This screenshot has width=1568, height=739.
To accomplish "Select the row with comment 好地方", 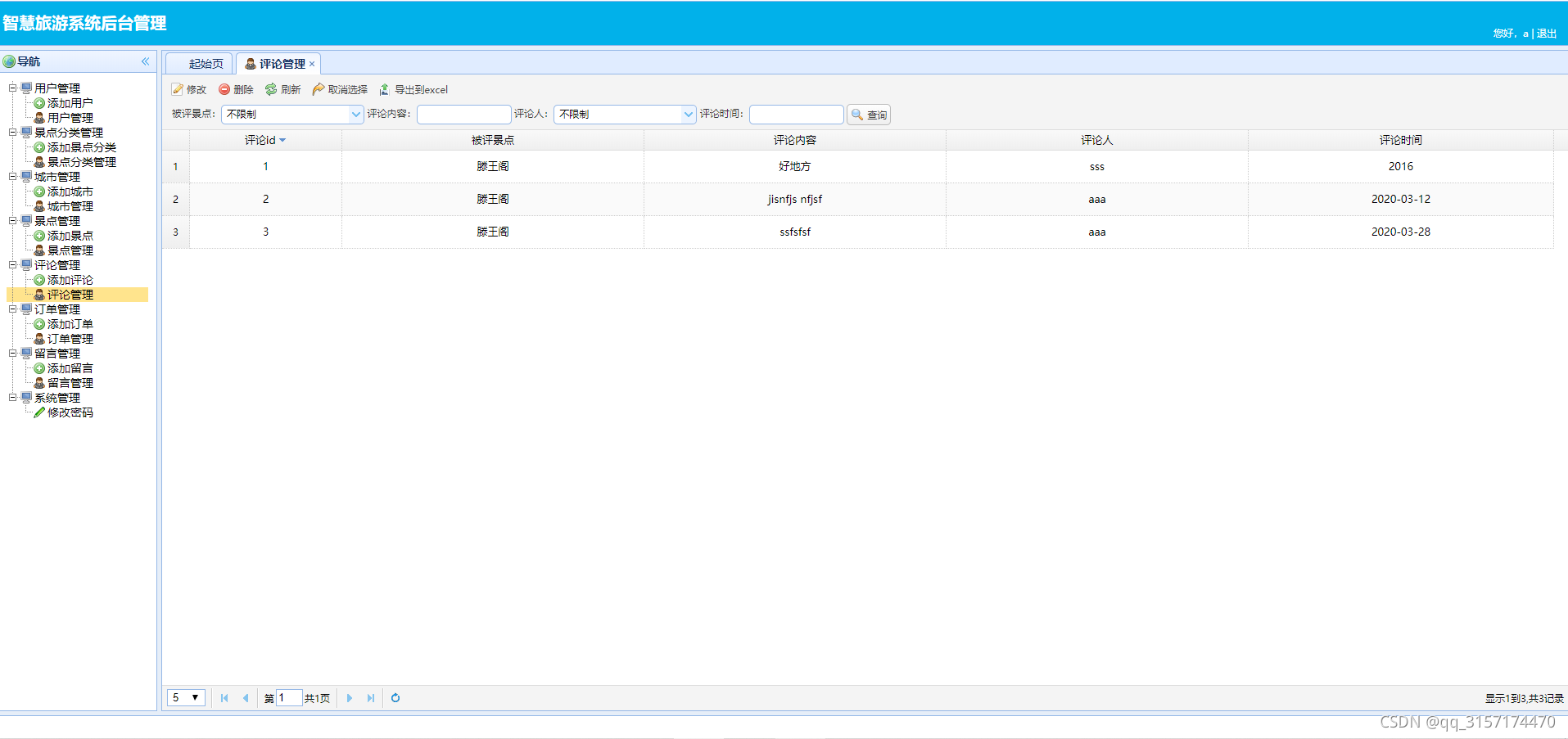I will tap(857, 166).
